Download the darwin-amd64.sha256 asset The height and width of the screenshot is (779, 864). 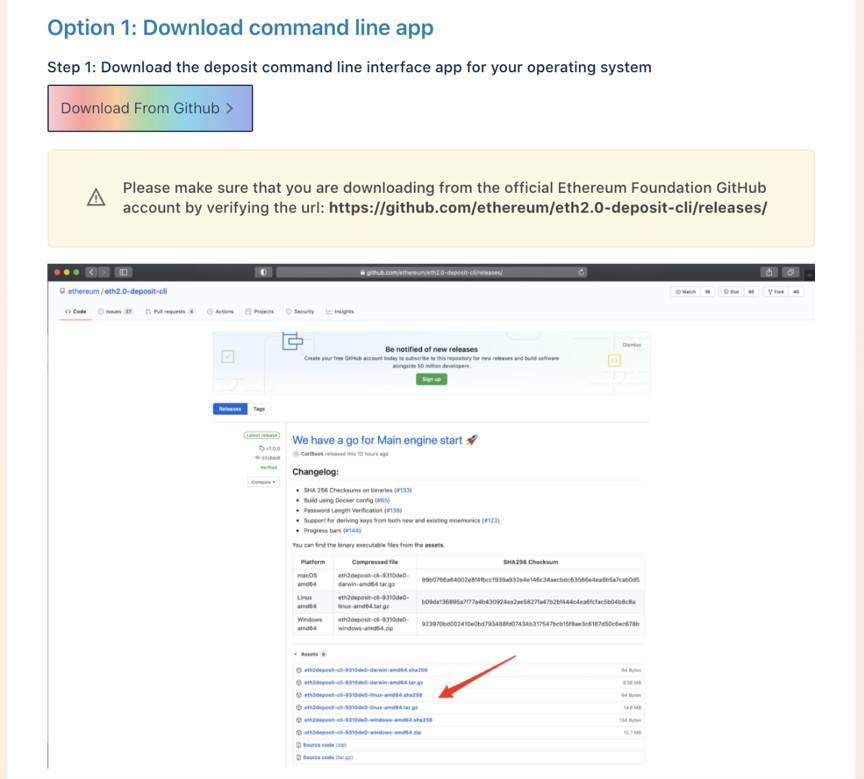[365, 670]
